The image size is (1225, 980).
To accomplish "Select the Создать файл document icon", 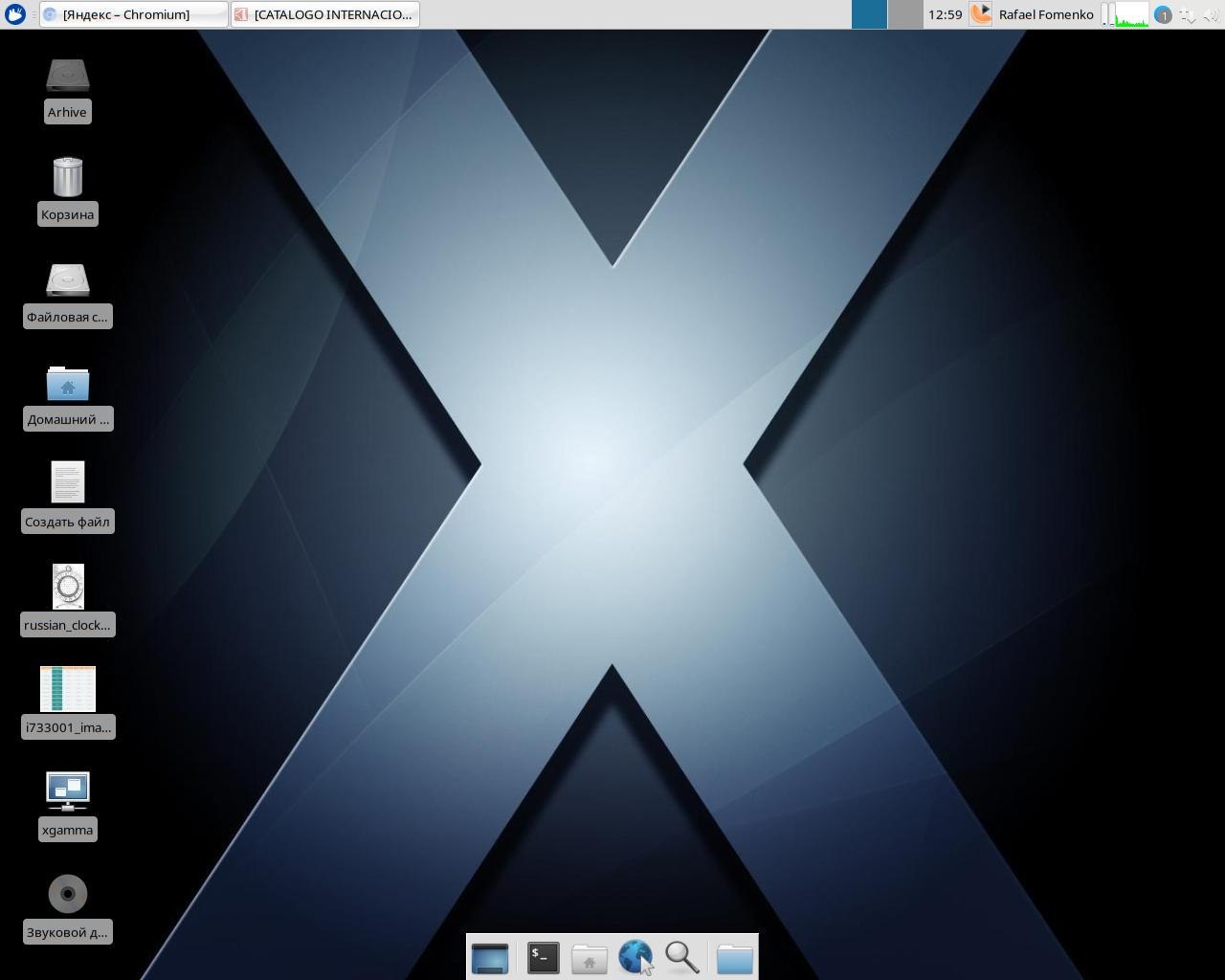I will [67, 482].
